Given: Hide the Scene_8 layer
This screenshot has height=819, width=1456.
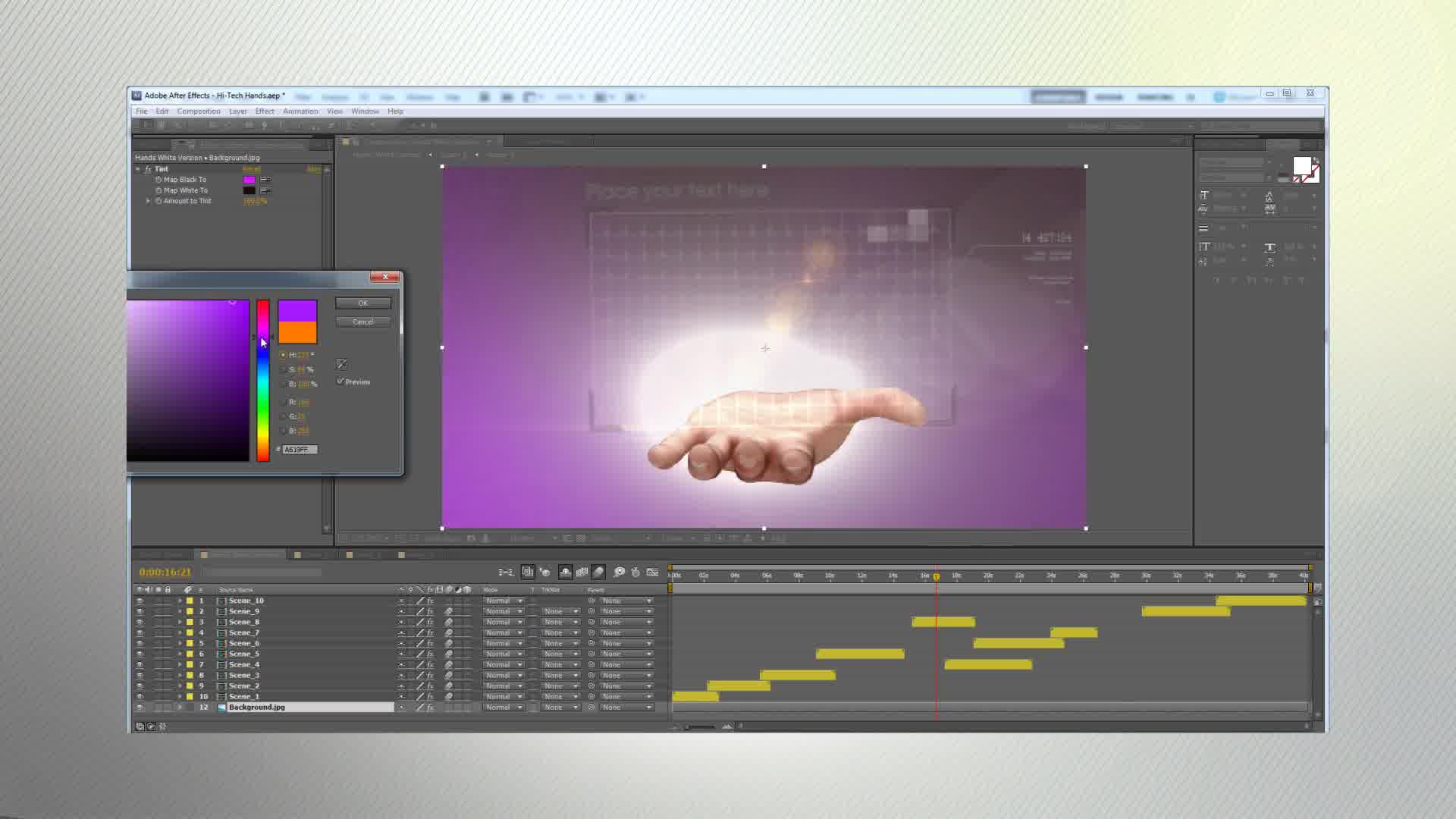Looking at the screenshot, I should coord(140,622).
